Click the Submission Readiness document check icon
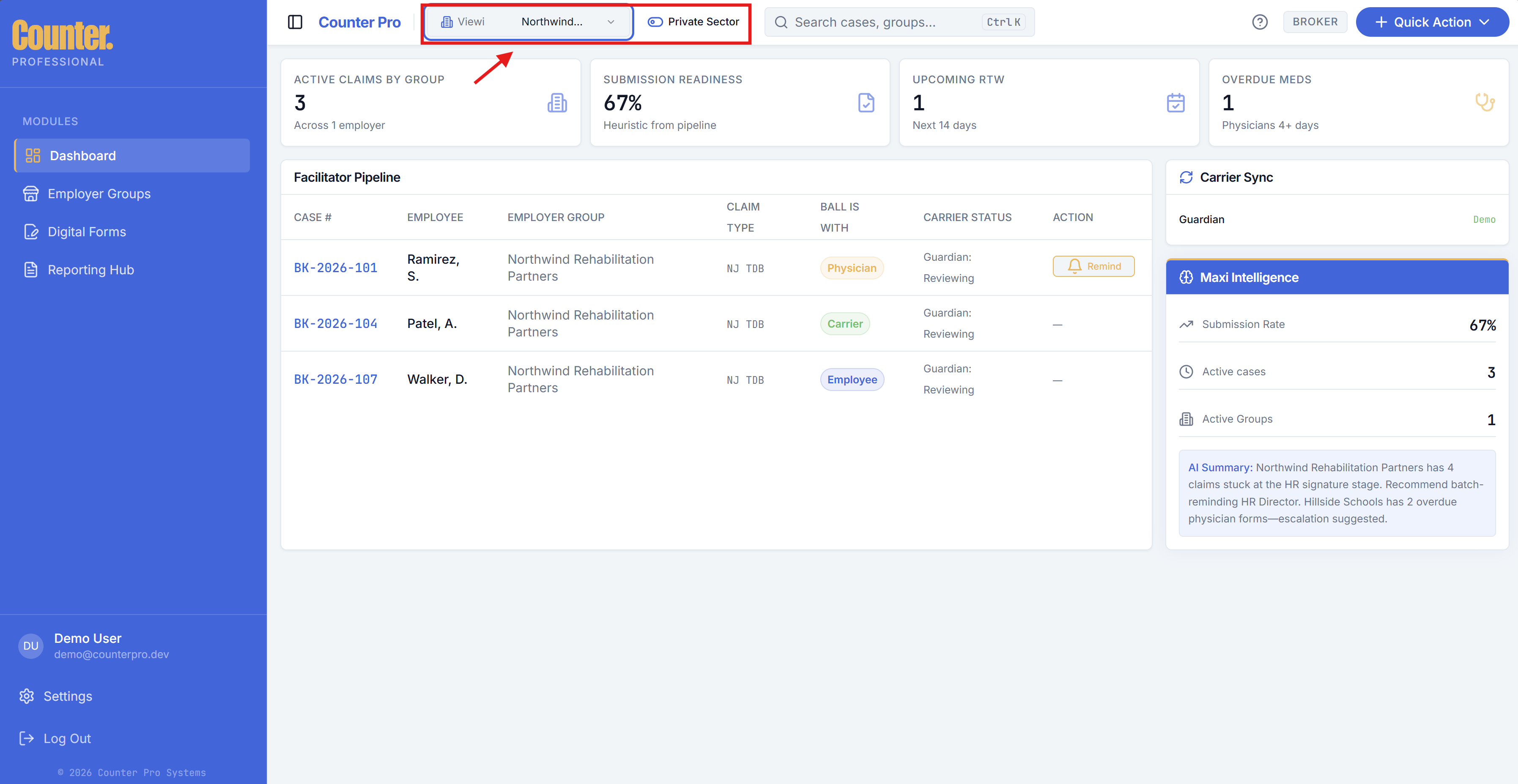1518x784 pixels. (866, 103)
